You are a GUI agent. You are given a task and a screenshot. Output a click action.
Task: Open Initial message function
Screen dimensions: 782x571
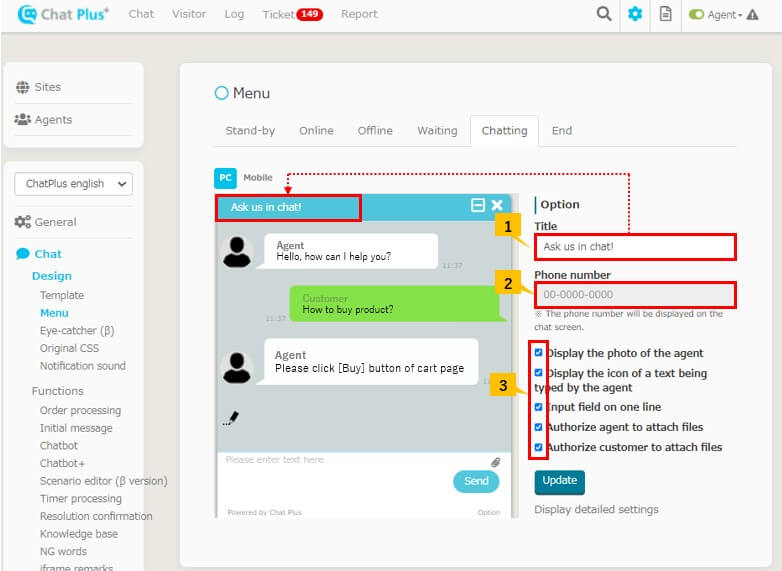pos(76,428)
